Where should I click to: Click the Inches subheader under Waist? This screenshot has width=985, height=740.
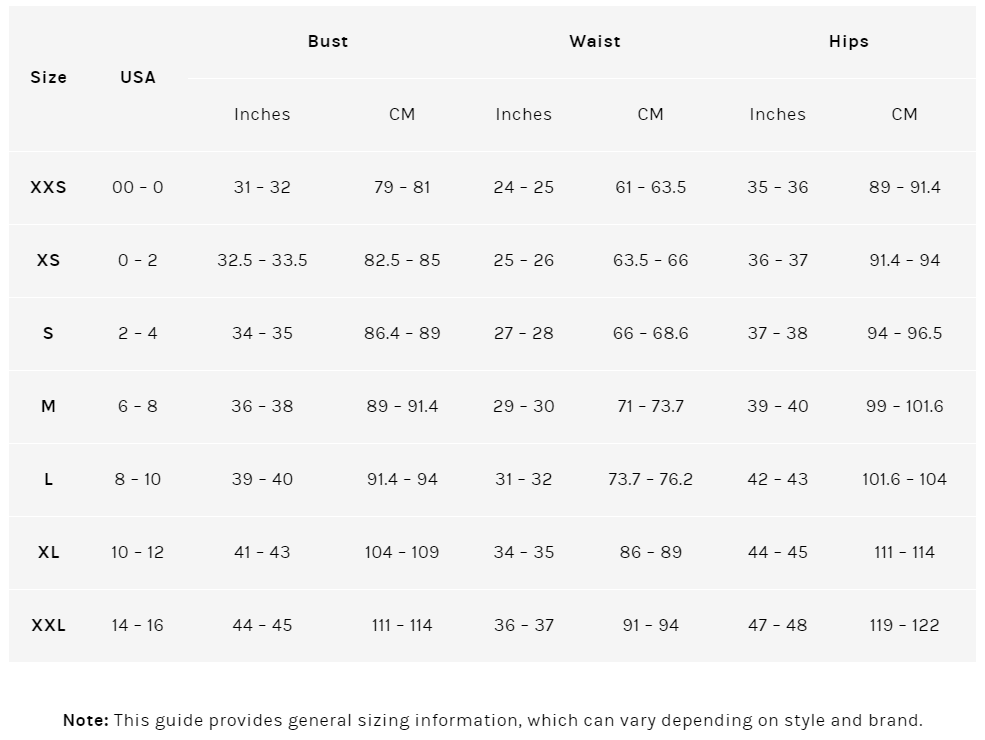click(x=523, y=114)
